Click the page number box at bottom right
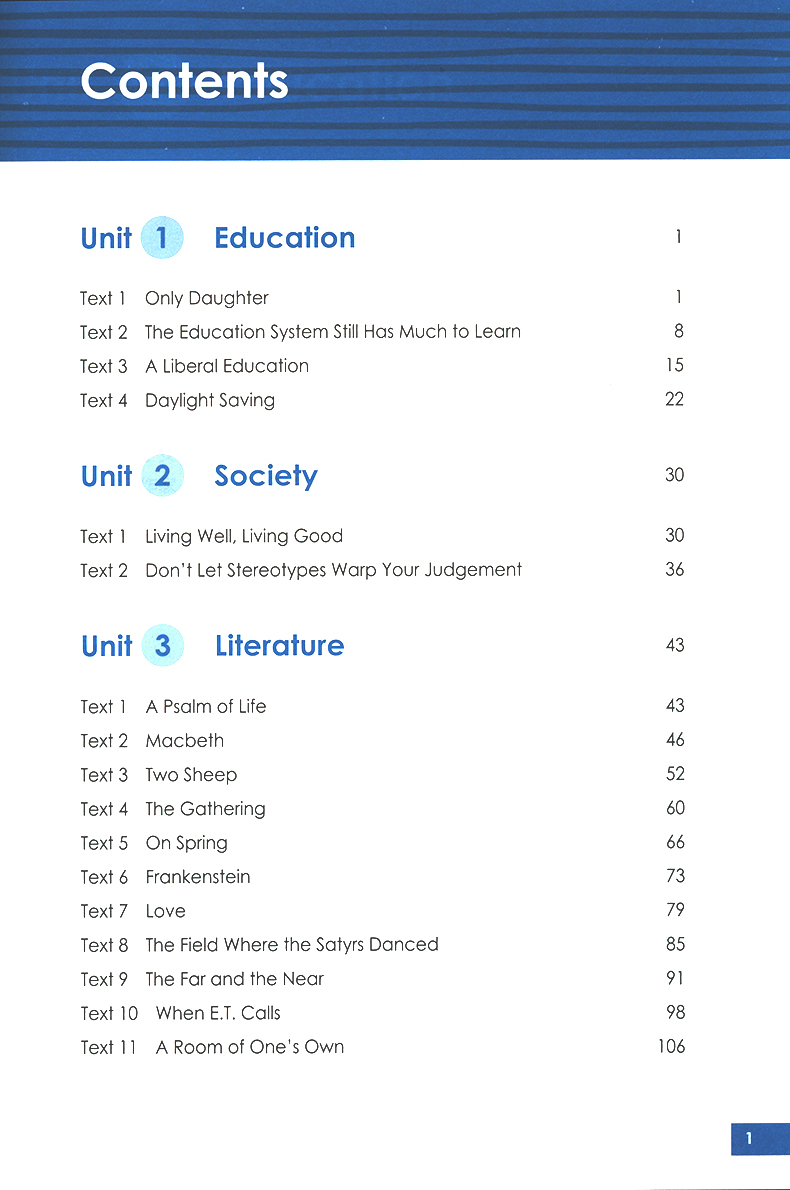Image resolution: width=790 pixels, height=1190 pixels. (749, 1137)
